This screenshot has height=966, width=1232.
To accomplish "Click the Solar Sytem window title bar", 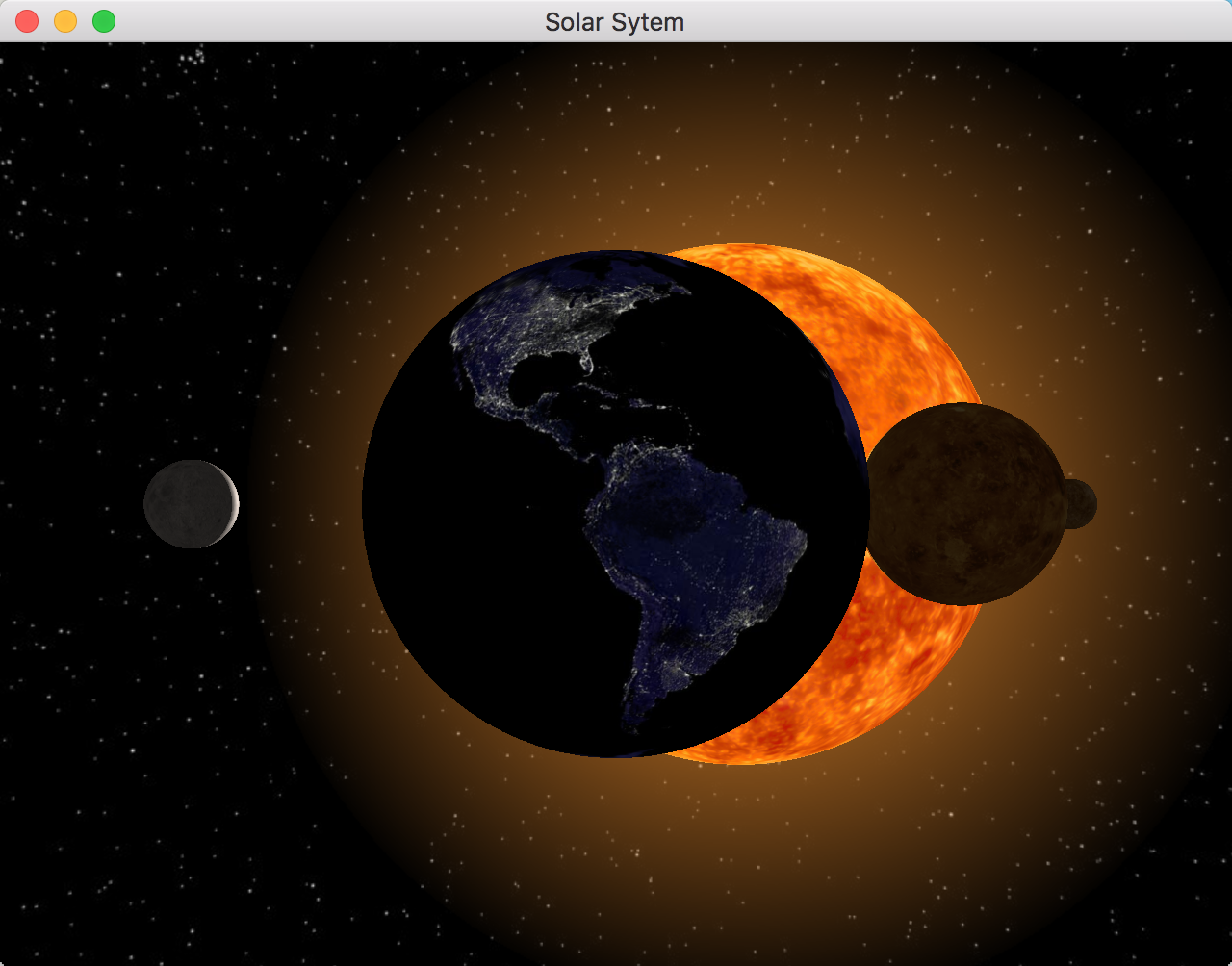I will 615,21.
